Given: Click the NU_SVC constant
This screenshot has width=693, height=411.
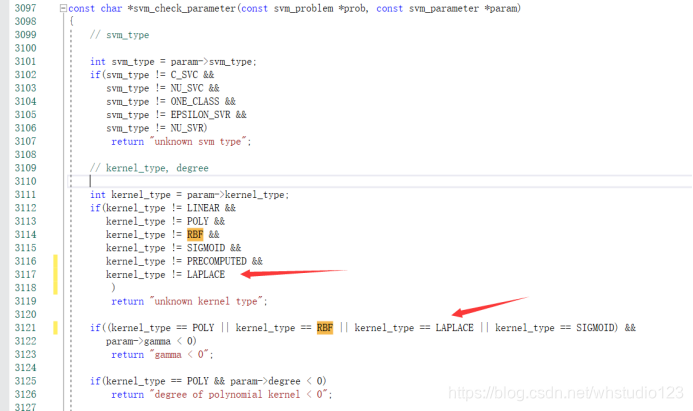Looking at the screenshot, I should tap(187, 88).
